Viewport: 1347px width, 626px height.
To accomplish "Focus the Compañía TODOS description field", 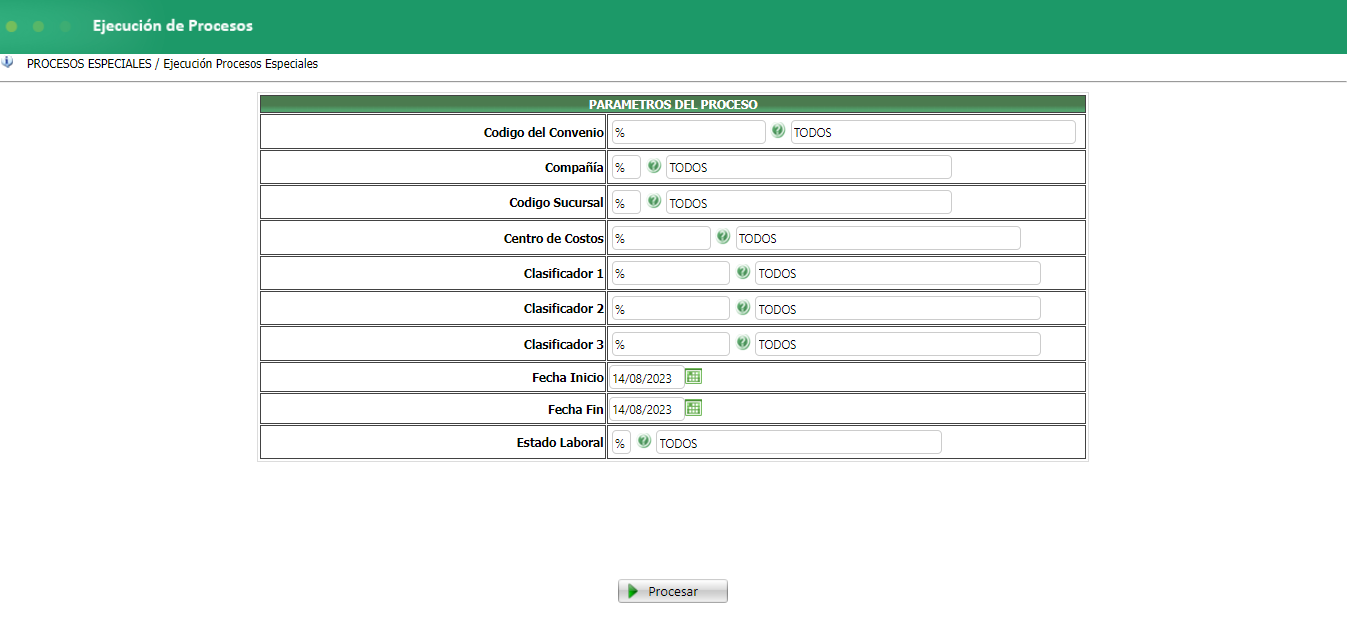I will [x=809, y=167].
